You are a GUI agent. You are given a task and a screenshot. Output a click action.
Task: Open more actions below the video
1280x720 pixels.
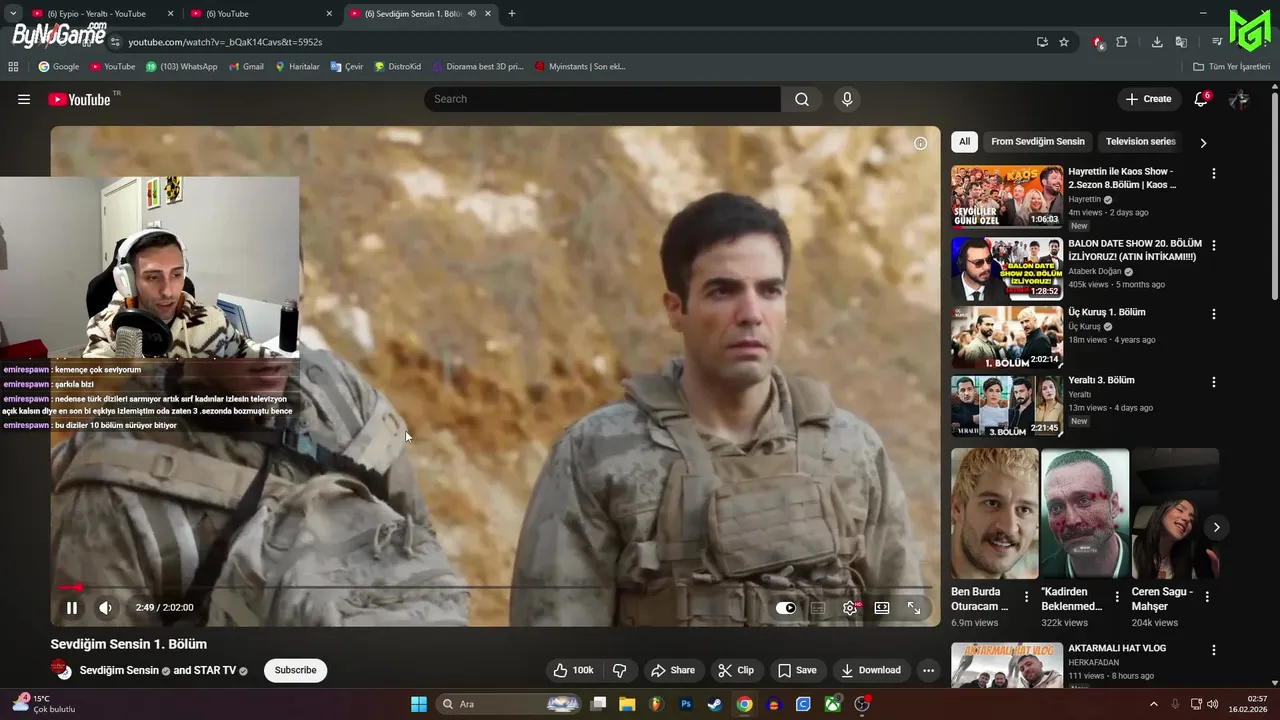pyautogui.click(x=929, y=670)
